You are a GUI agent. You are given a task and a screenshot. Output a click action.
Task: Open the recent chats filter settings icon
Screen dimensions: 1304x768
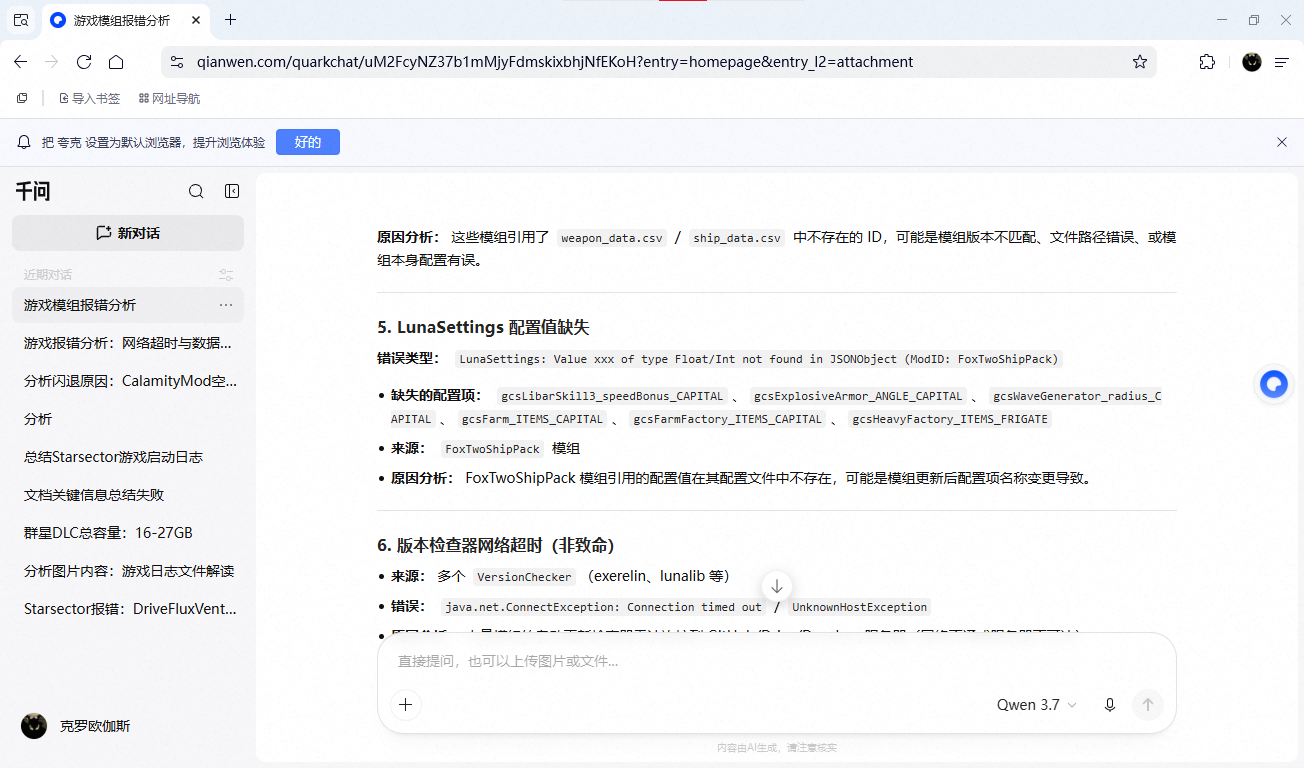pyautogui.click(x=226, y=275)
